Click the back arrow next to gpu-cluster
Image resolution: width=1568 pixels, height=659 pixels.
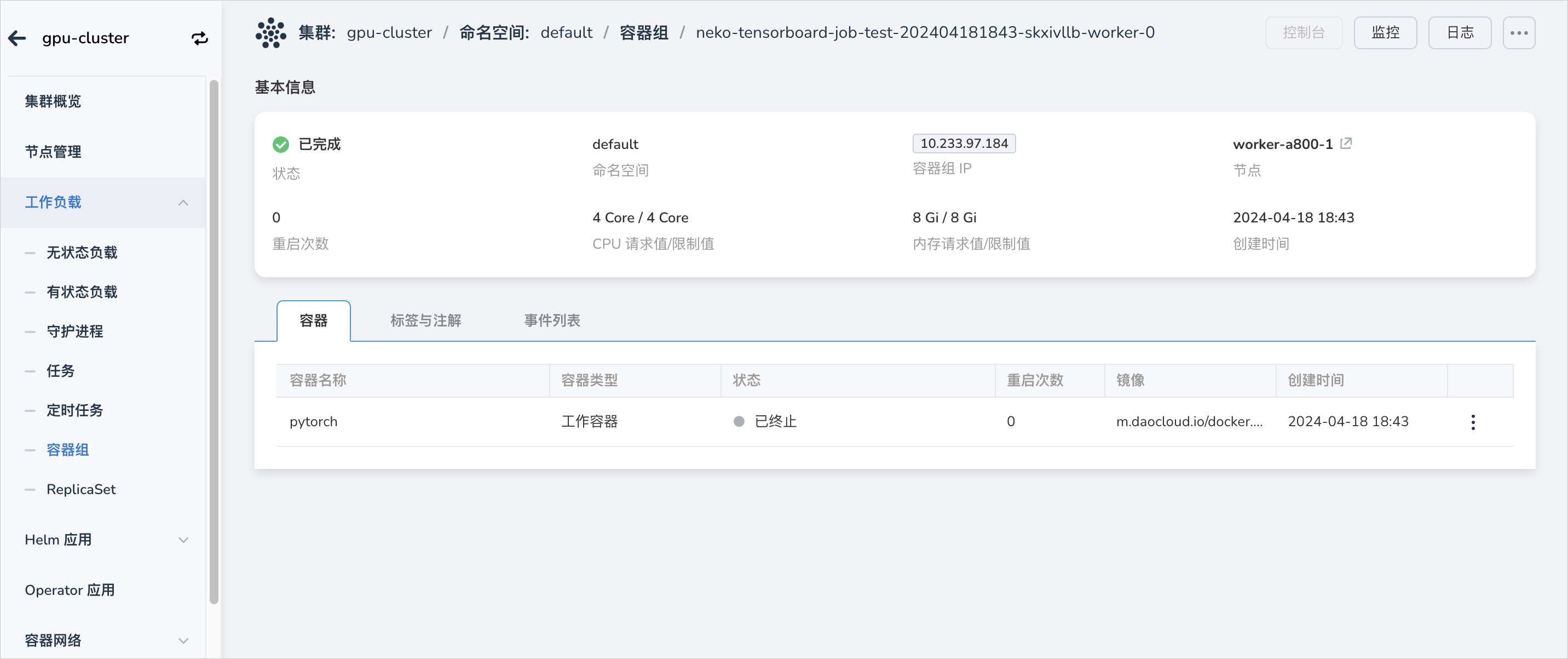[x=17, y=38]
